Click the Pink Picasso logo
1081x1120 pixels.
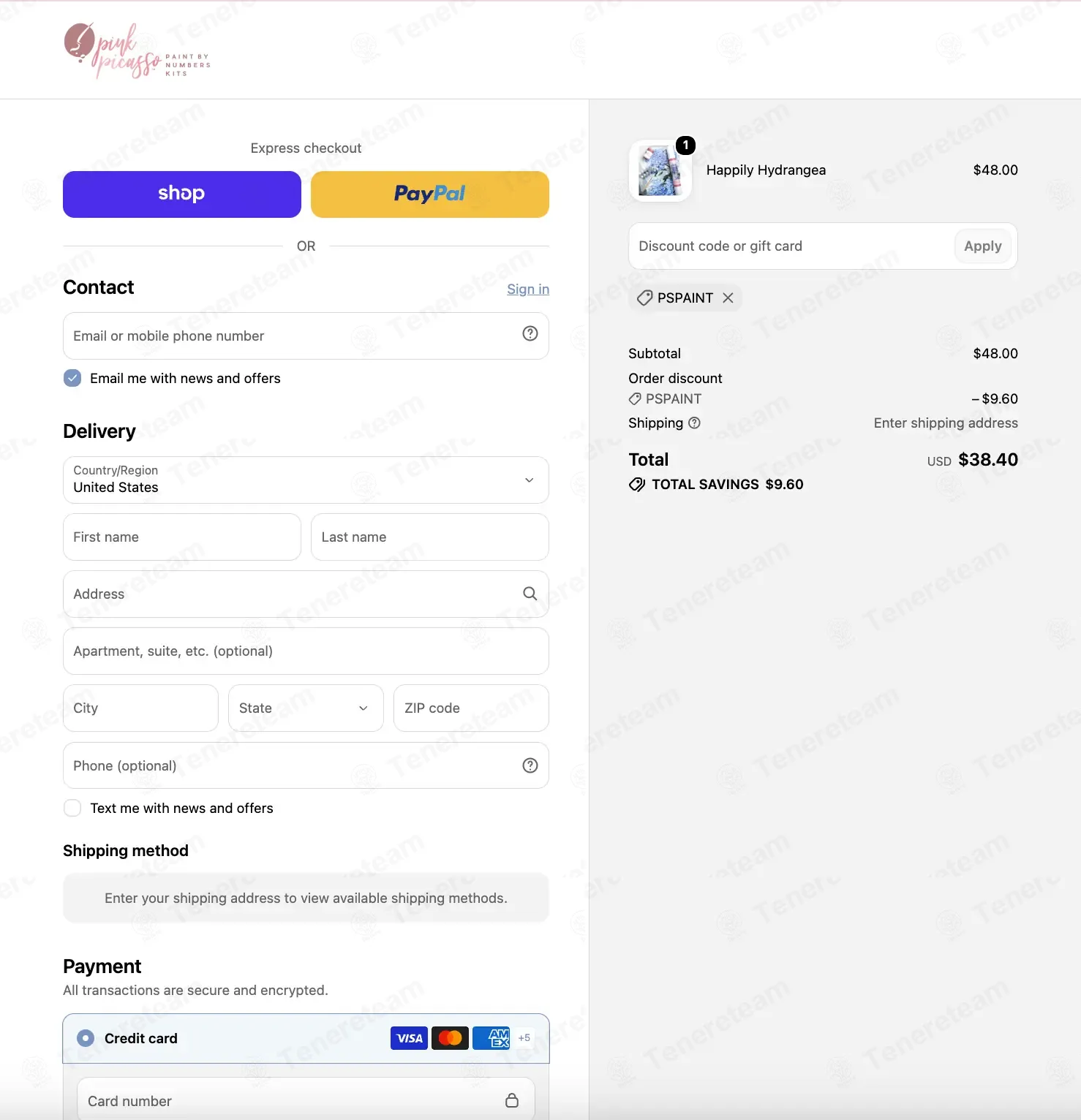tap(138, 50)
